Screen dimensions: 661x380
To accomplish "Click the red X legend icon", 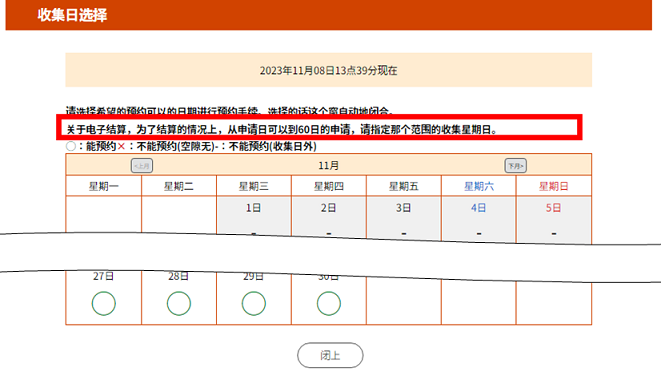I will (121, 146).
